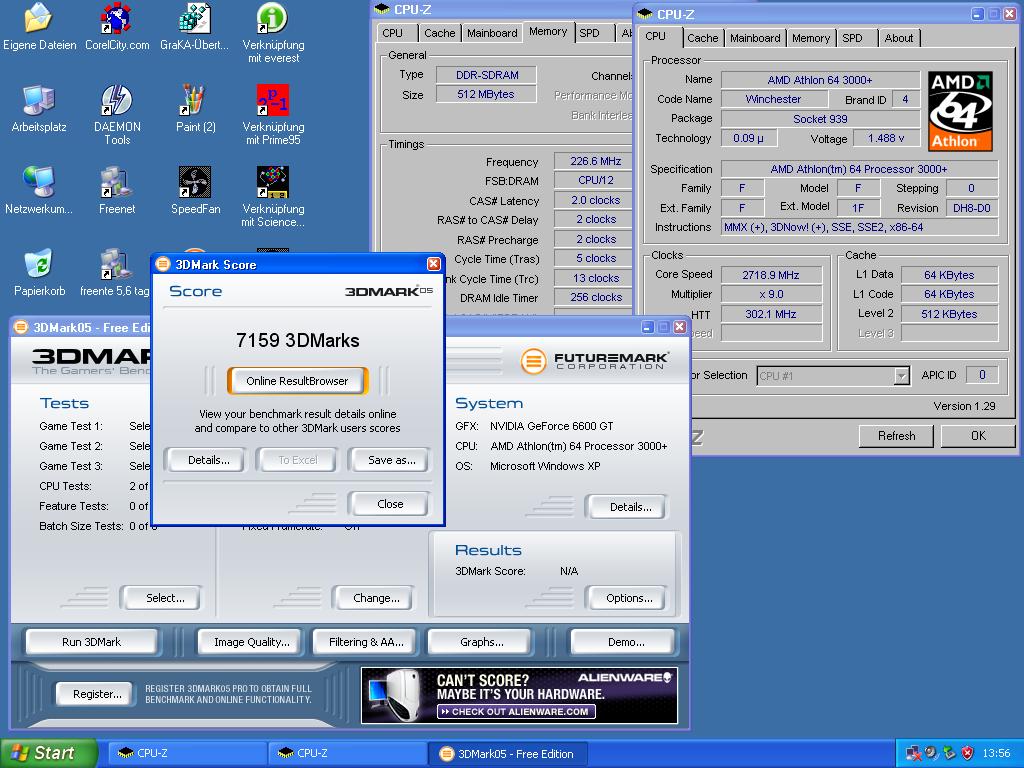Open the Windows Start menu
Image resolution: width=1024 pixels, height=768 pixels.
click(x=48, y=753)
